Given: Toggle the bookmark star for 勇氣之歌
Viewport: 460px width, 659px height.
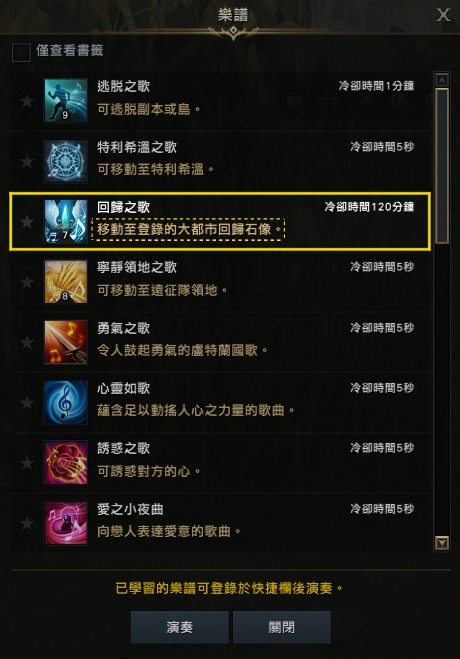Looking at the screenshot, I should click(27, 342).
